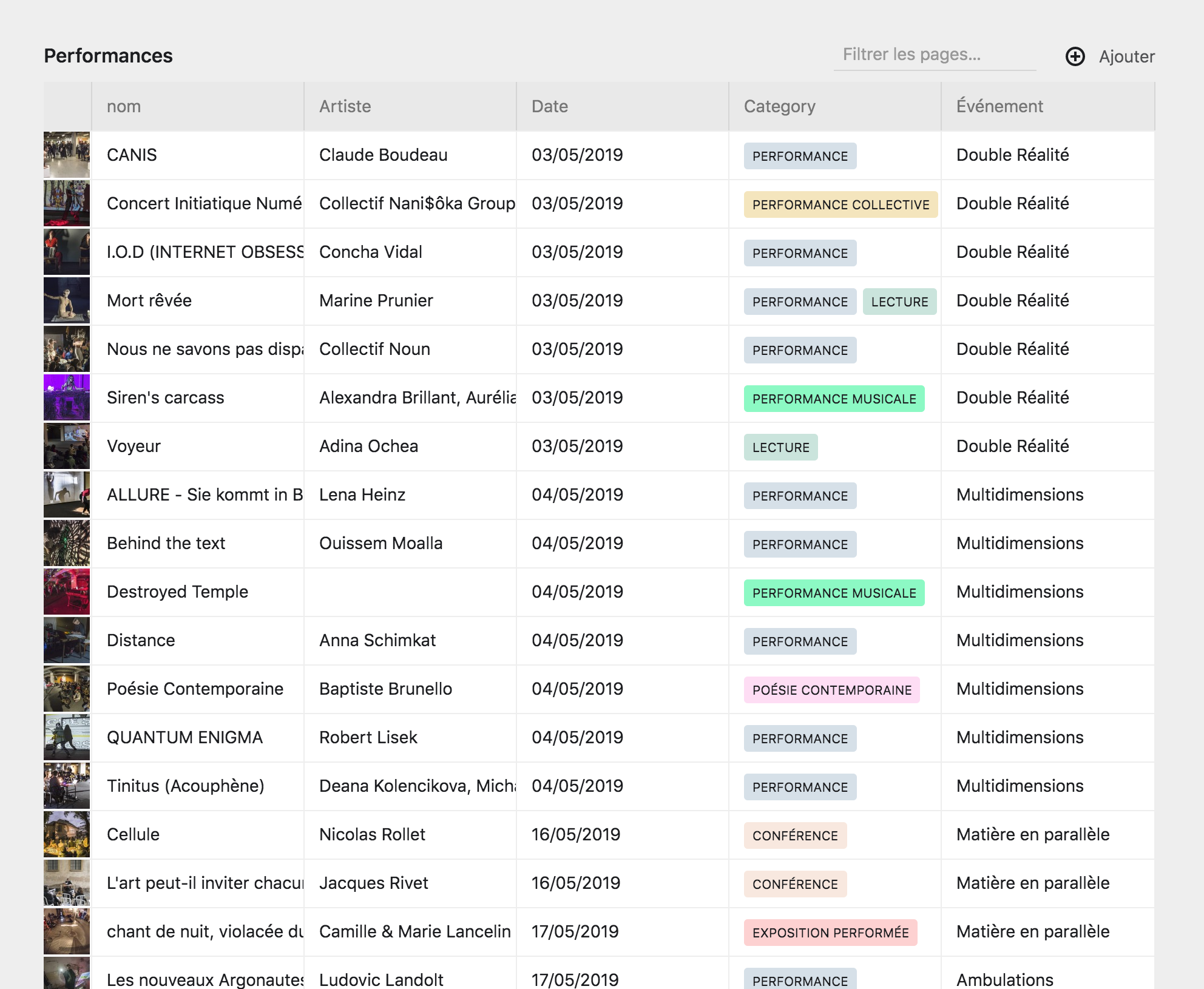Open the "Date" column header options
The height and width of the screenshot is (989, 1204).
549,106
